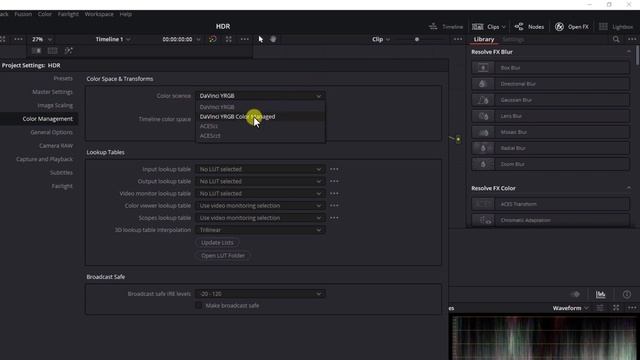Choose the ACEScct option
Viewport: 640px width, 360px height.
pos(260,136)
